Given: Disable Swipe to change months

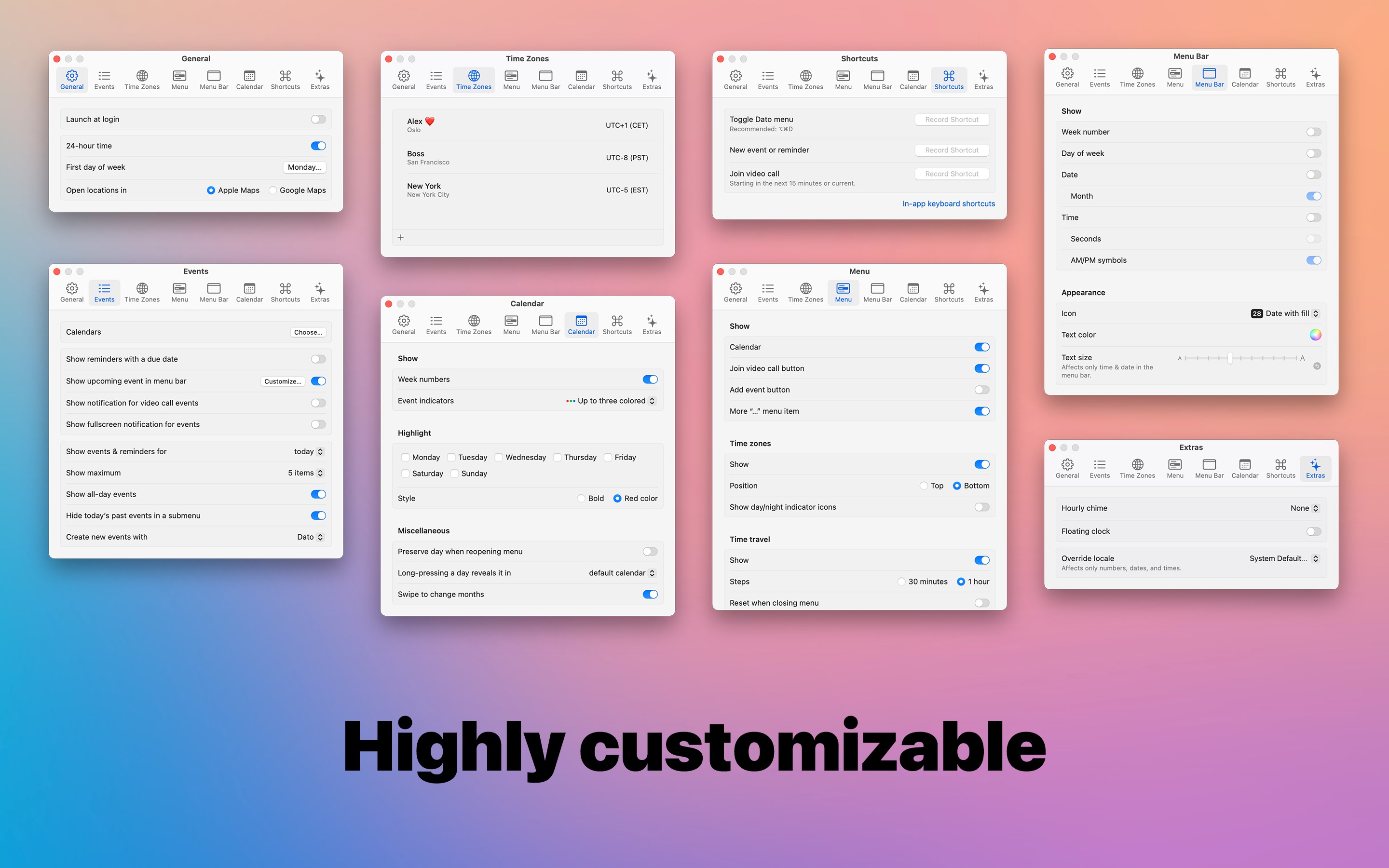Looking at the screenshot, I should click(650, 594).
